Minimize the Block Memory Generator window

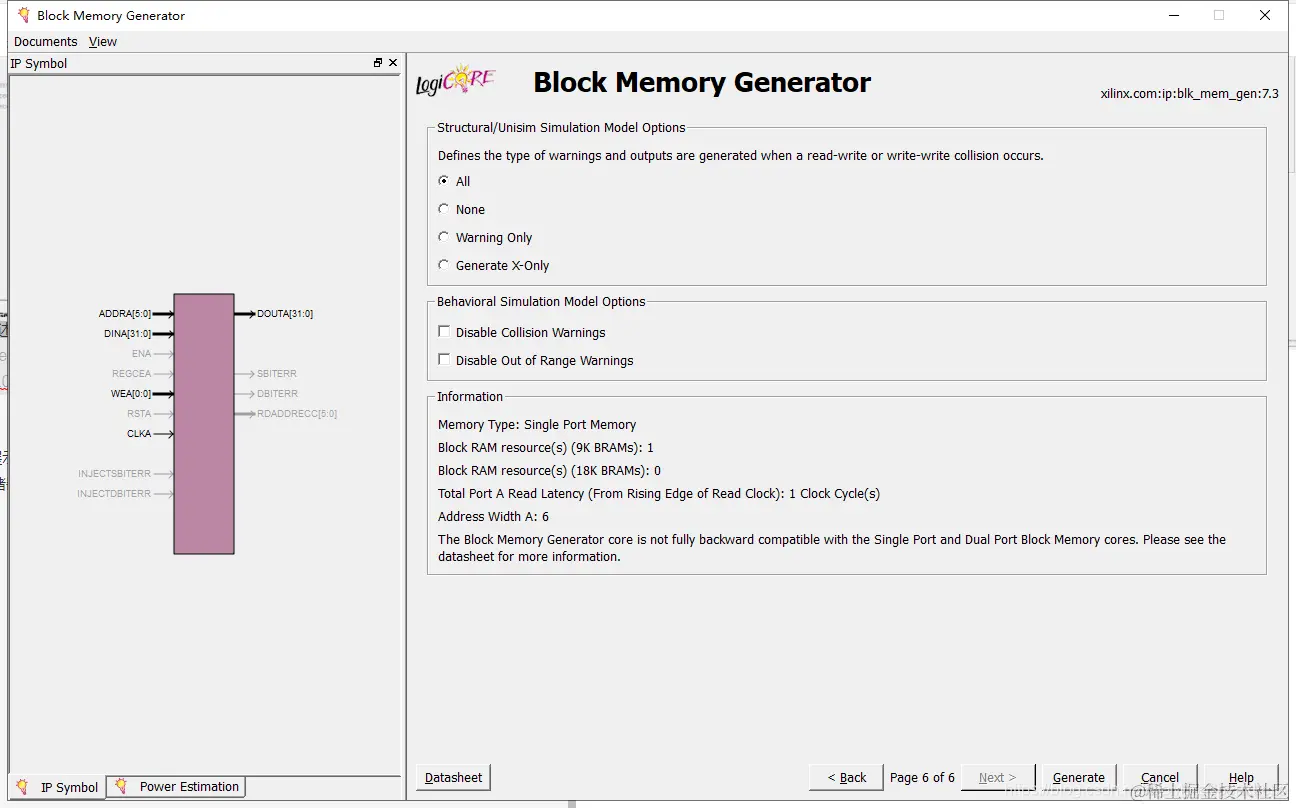pyautogui.click(x=1173, y=15)
